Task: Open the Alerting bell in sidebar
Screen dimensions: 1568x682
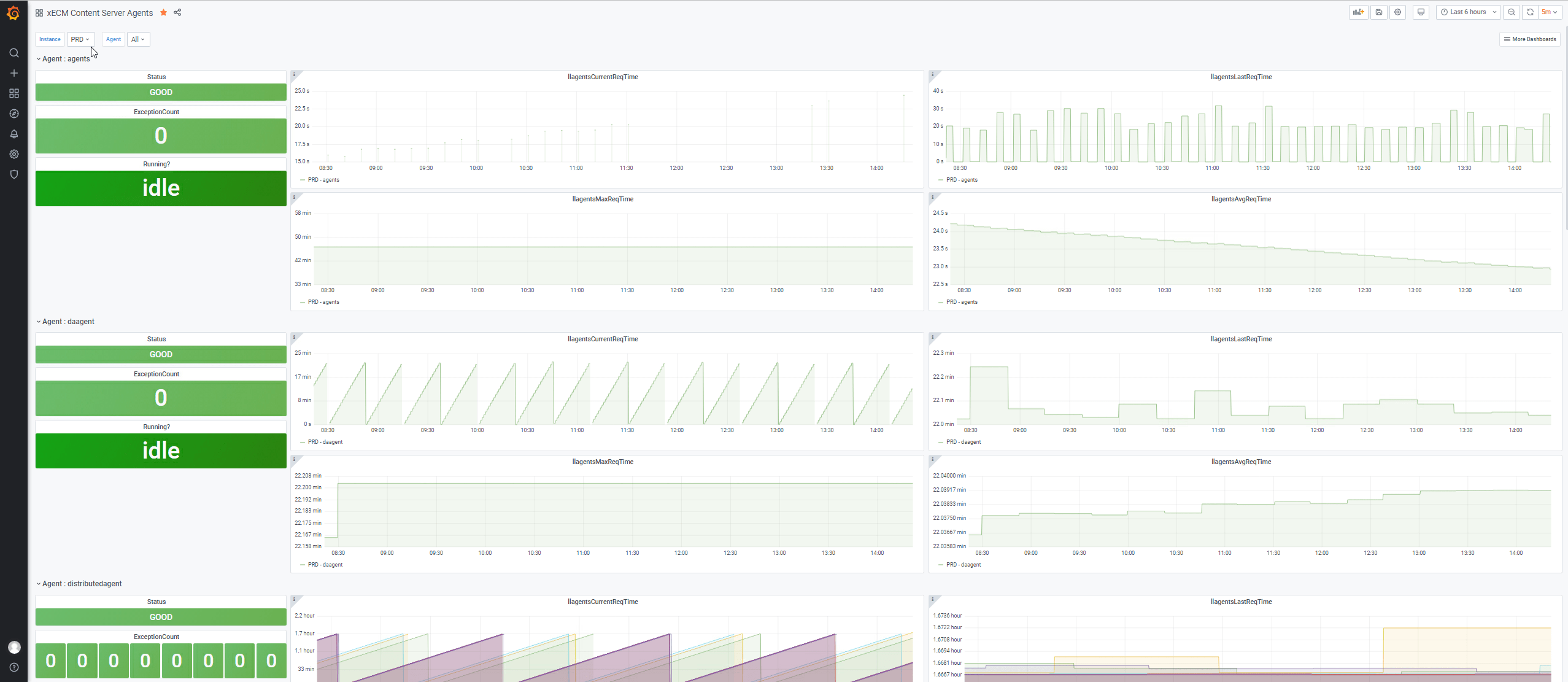Action: click(14, 134)
